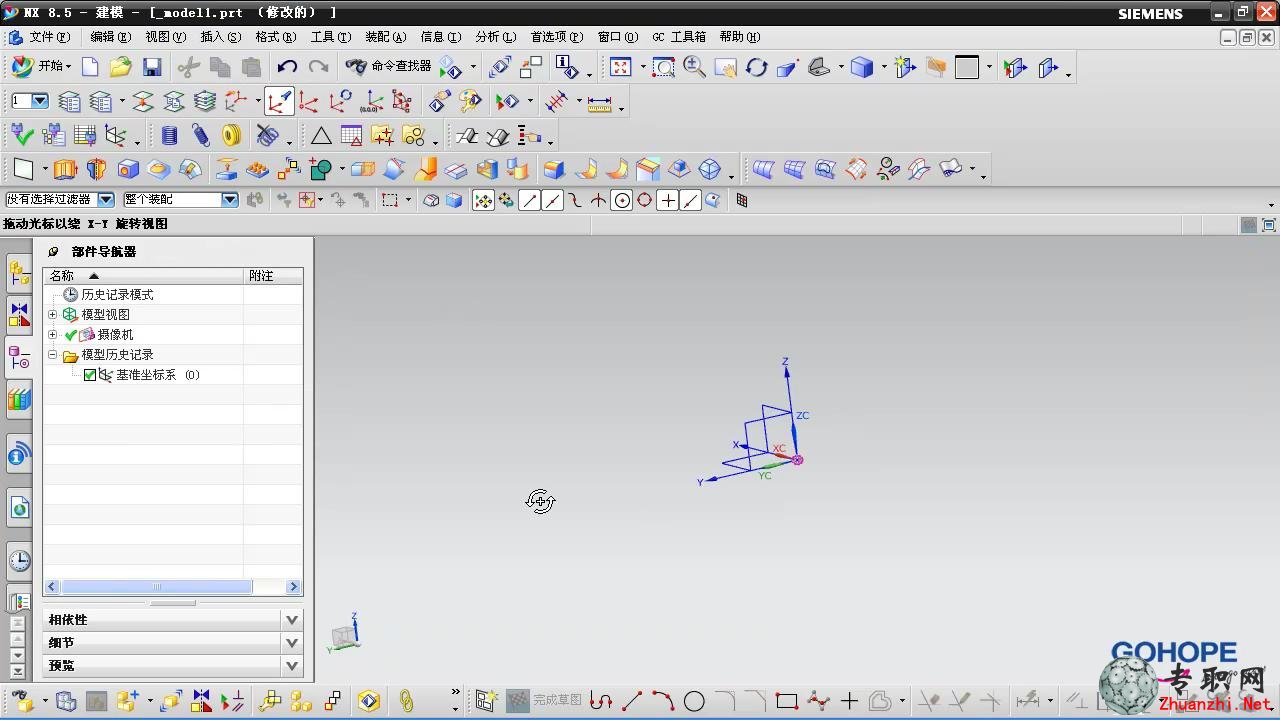Select the Sketch arc tool

pyautogui.click(x=663, y=701)
